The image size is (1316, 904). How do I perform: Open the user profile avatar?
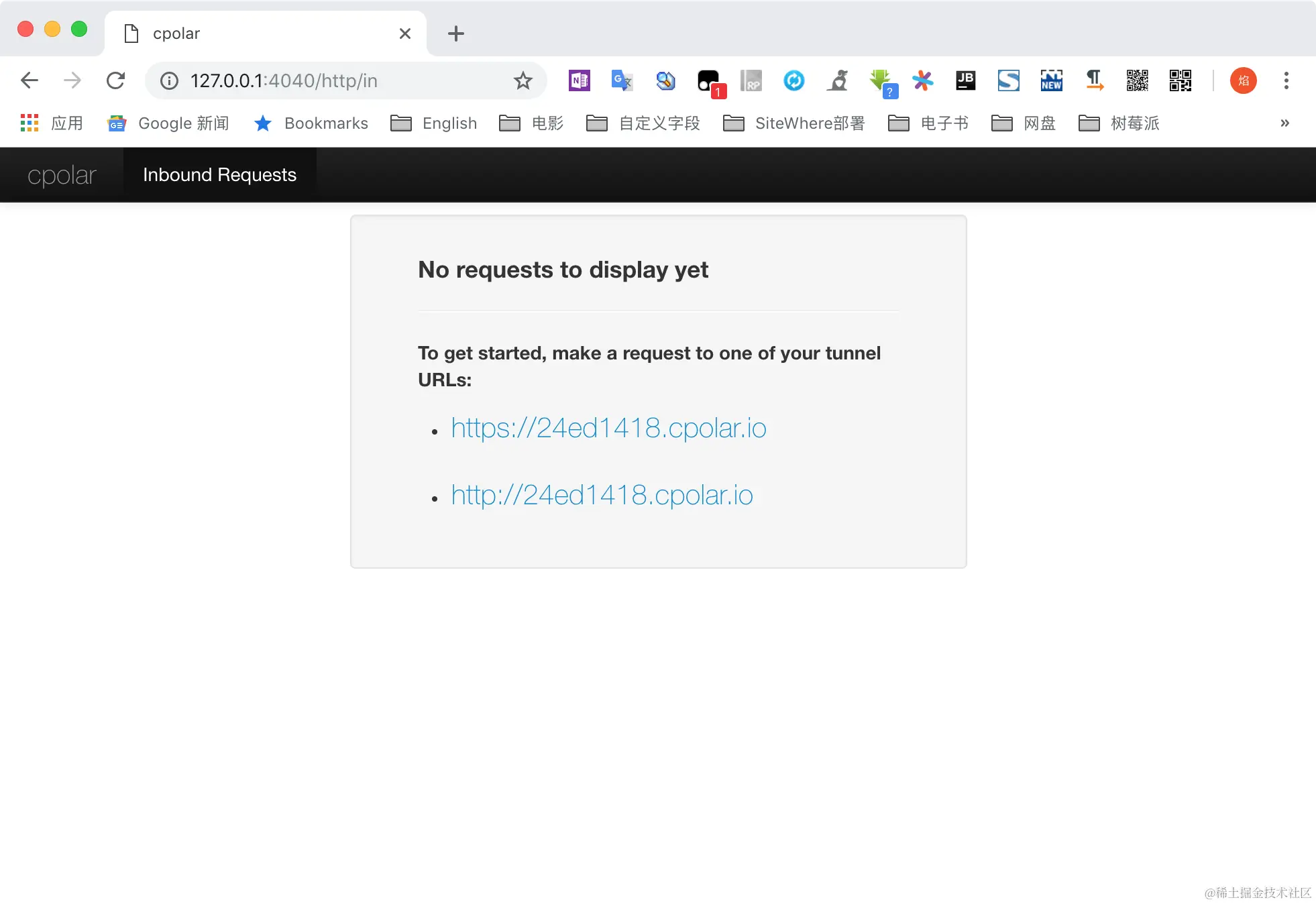[x=1243, y=80]
